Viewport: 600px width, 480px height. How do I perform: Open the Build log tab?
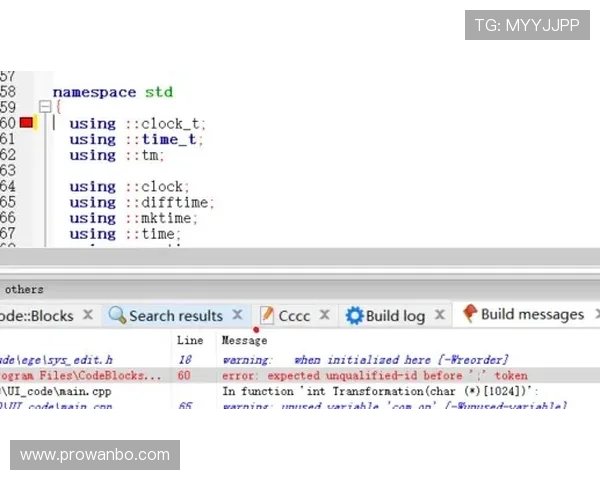click(395, 315)
